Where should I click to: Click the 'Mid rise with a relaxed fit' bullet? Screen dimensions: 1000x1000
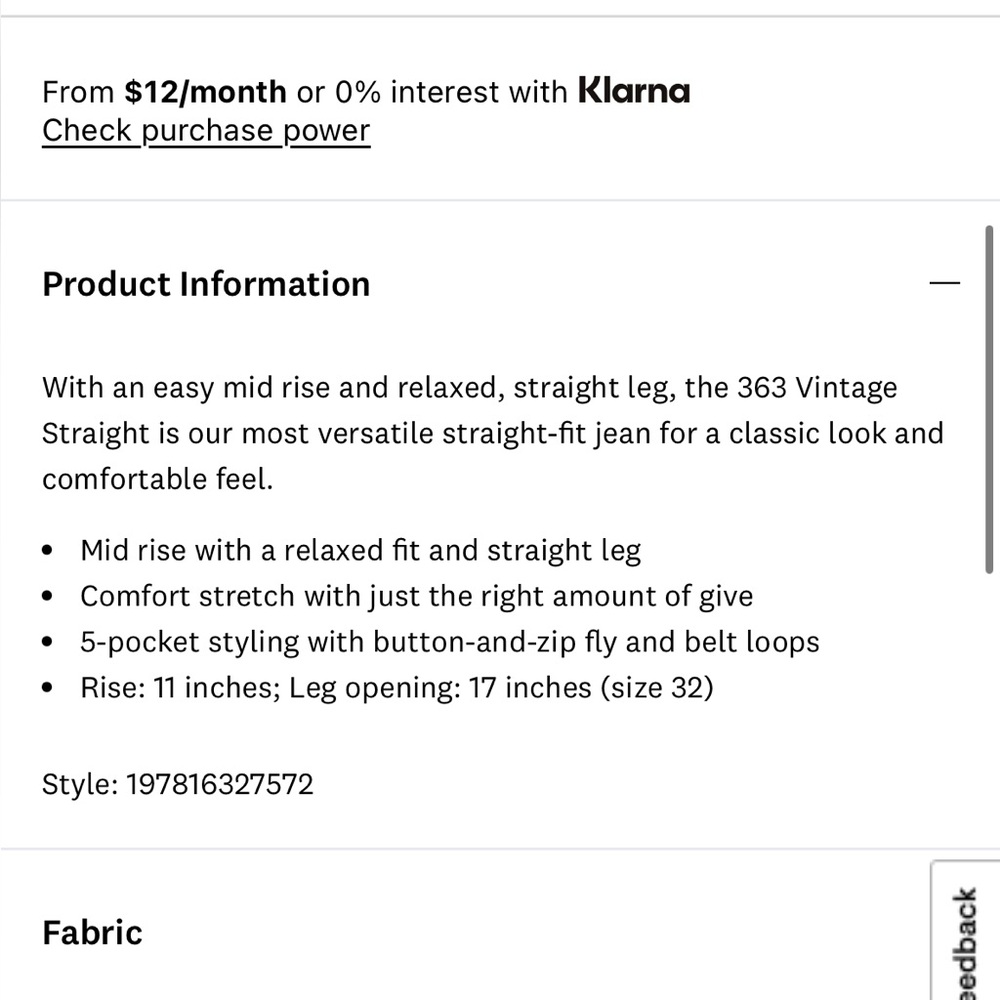360,550
